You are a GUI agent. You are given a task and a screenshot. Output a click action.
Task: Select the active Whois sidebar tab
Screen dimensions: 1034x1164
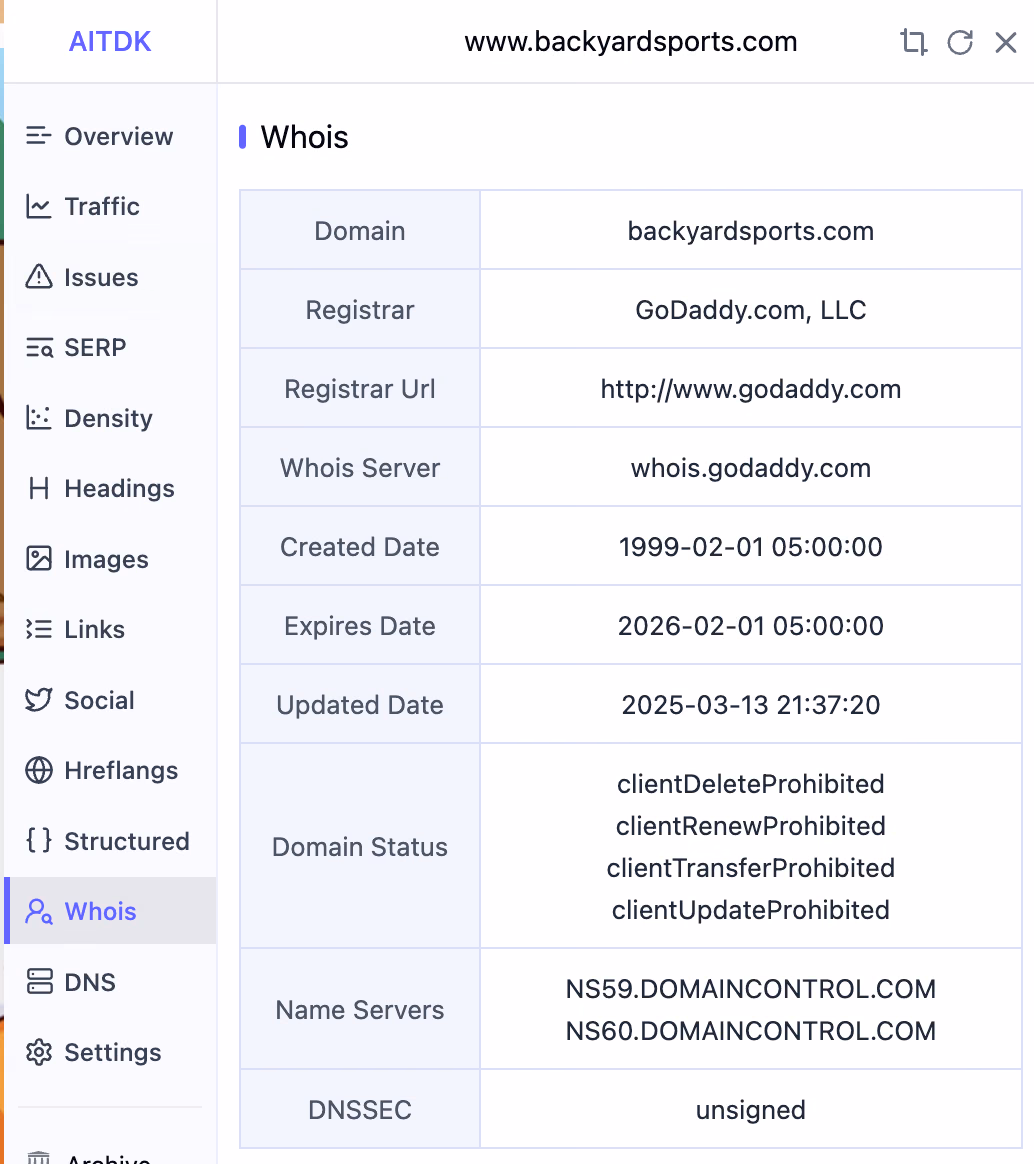(111, 911)
